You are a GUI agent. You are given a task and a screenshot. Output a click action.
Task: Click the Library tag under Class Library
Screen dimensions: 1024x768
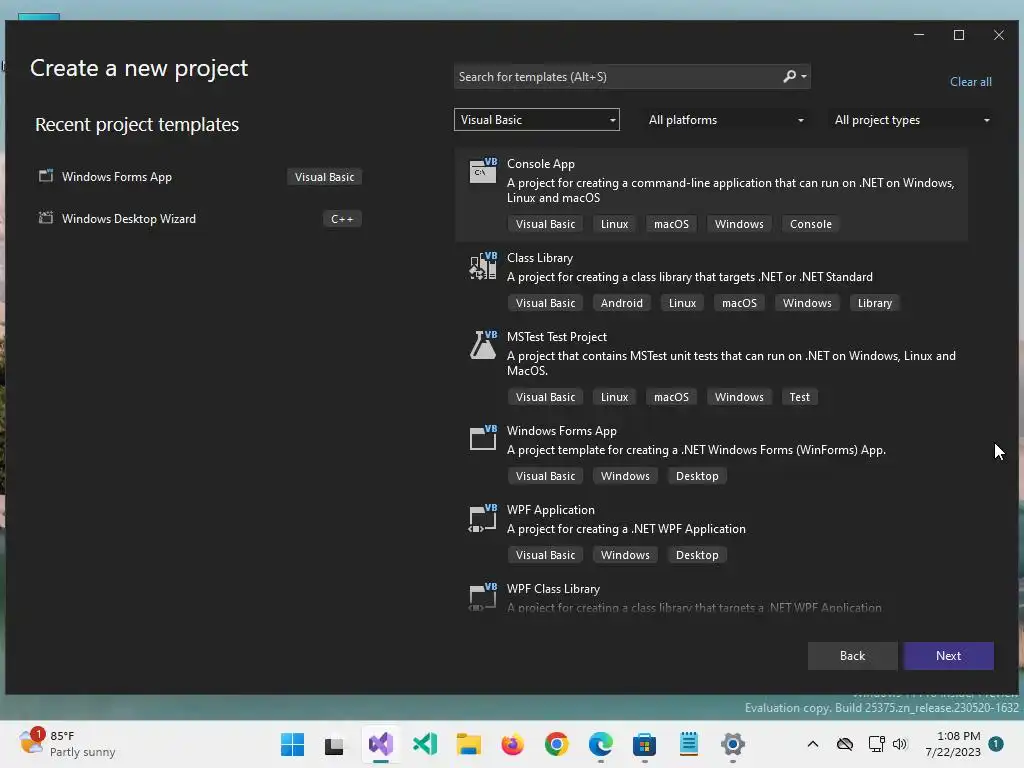(874, 303)
